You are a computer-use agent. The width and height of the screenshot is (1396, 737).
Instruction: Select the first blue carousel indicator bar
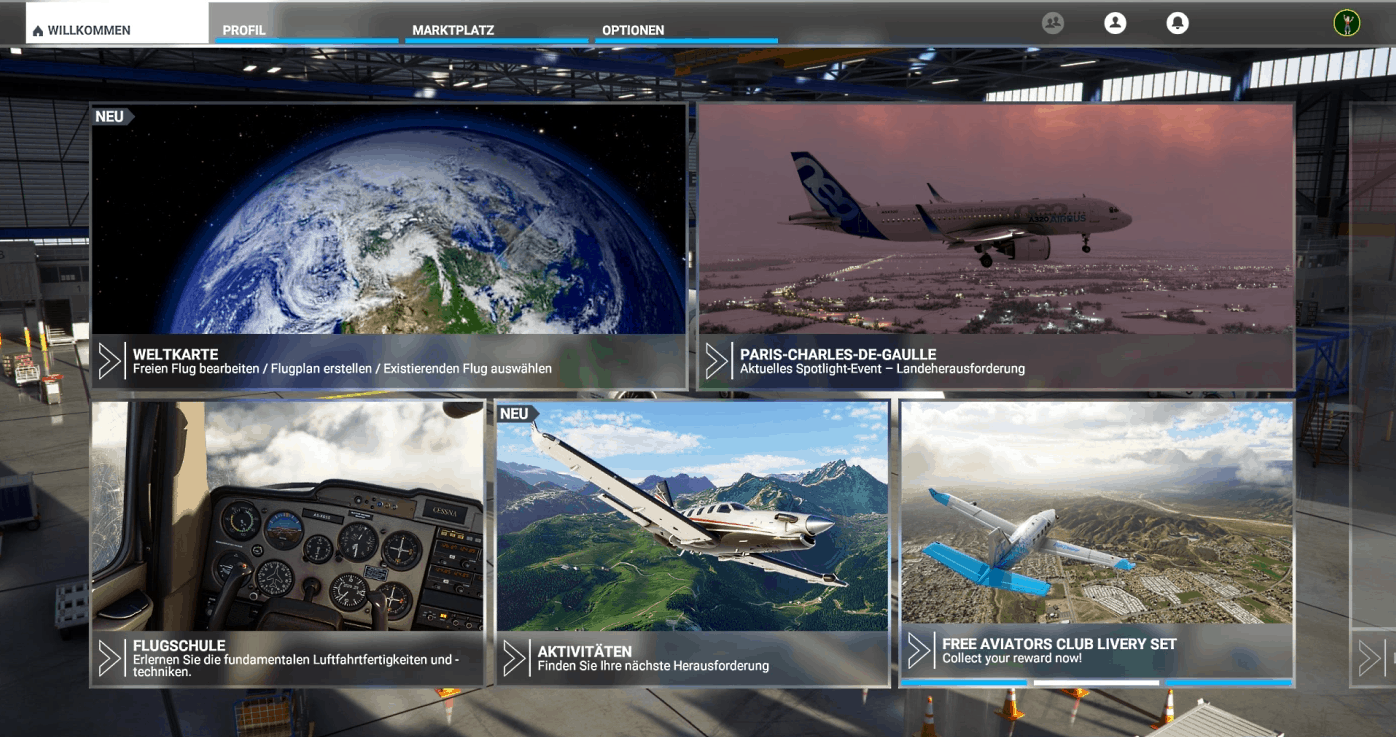pos(964,683)
